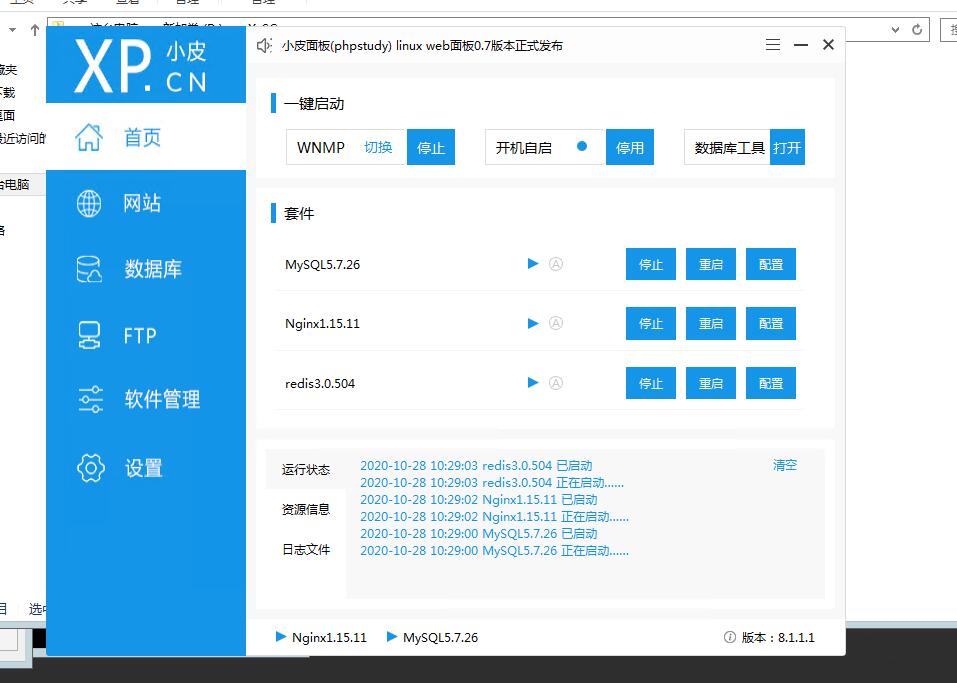957x683 pixels.
Task: Switch to the 资源信息 resource info tab
Action: point(305,509)
